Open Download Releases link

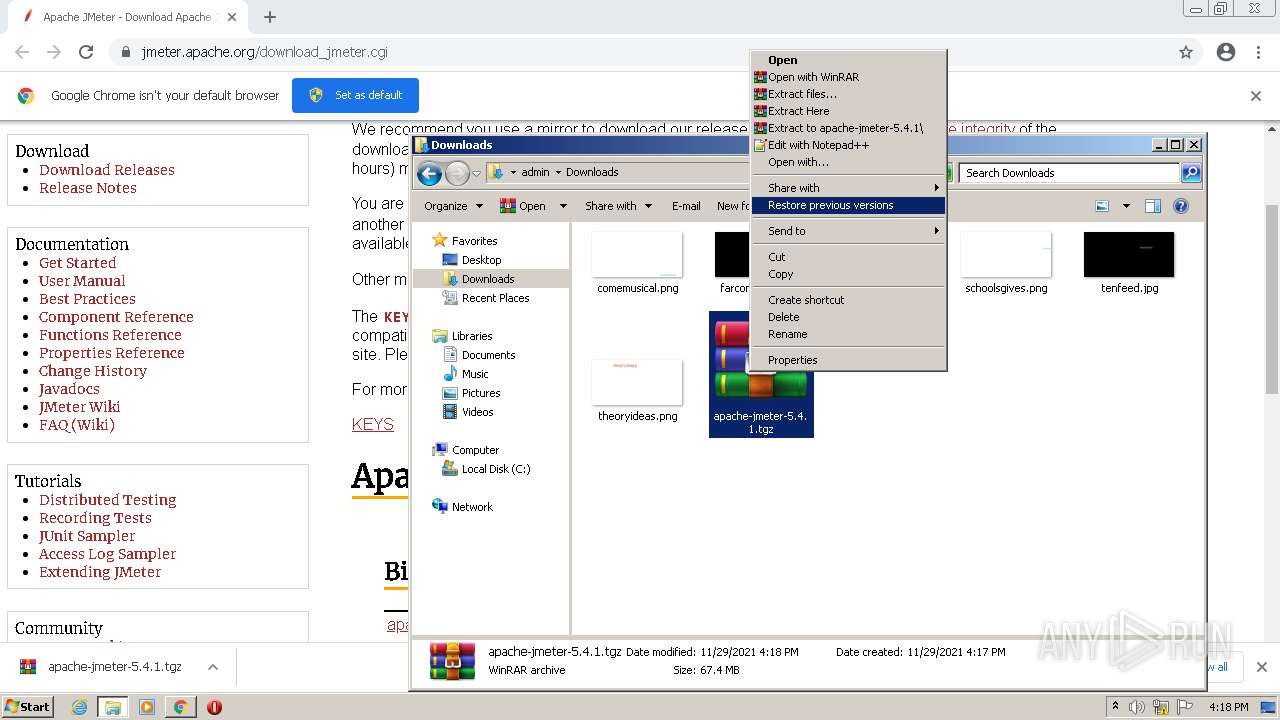tap(107, 170)
